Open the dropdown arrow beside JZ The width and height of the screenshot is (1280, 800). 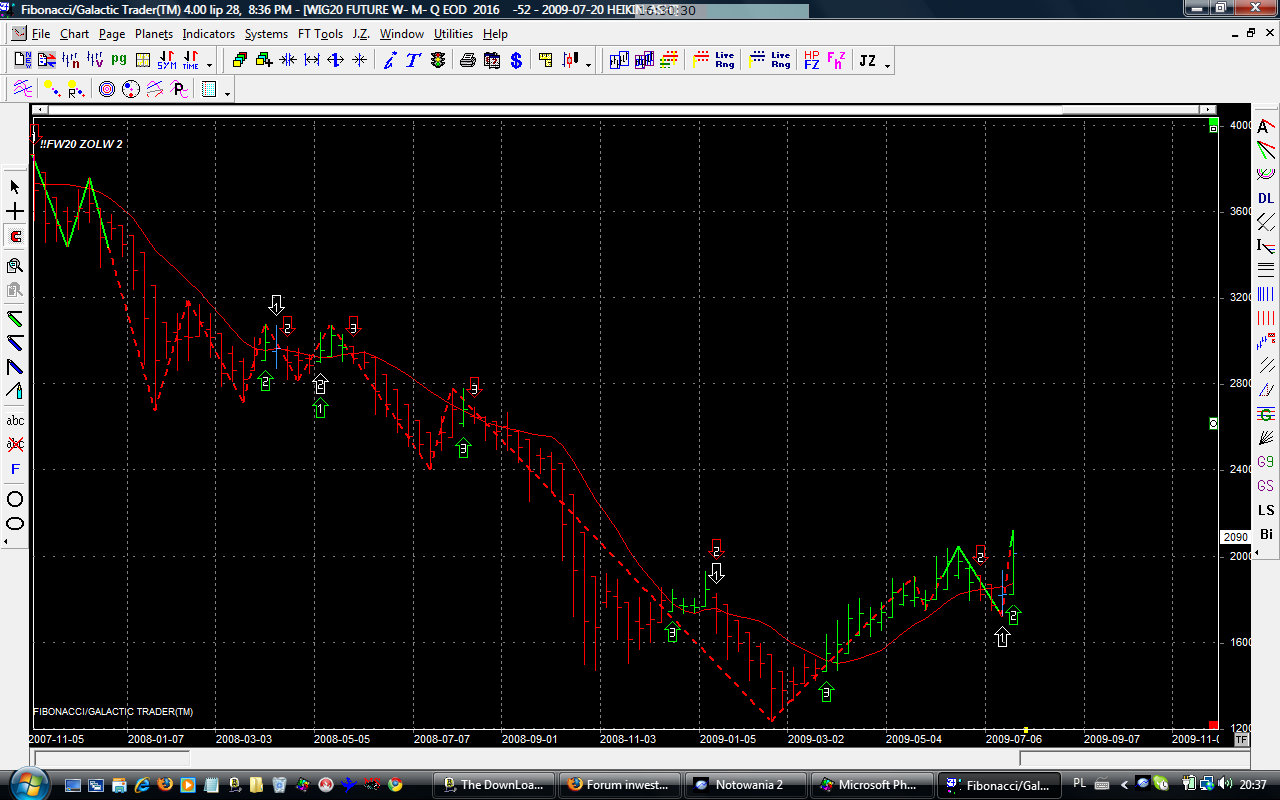[x=887, y=65]
